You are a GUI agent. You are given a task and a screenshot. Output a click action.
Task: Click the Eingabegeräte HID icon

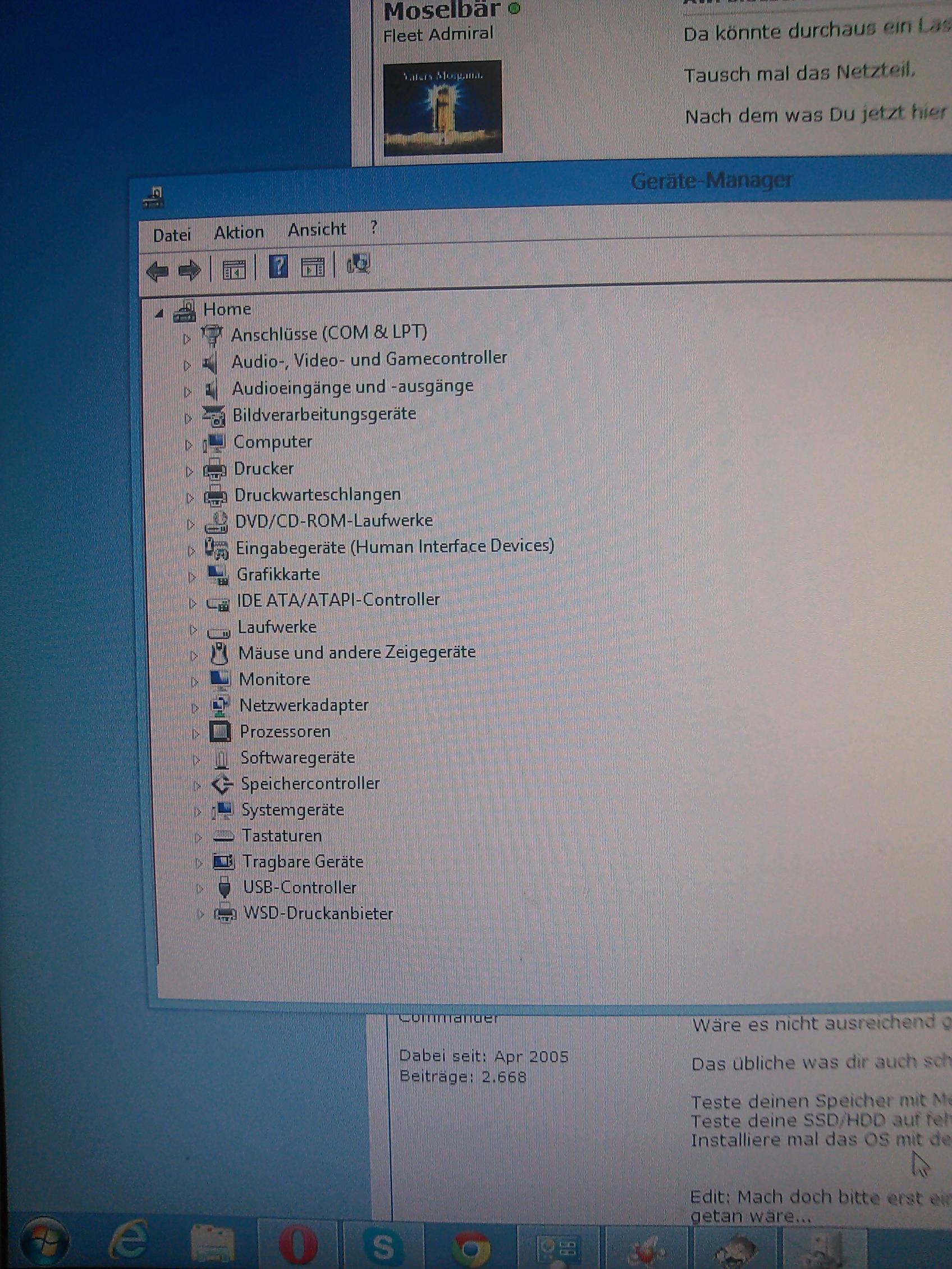217,549
